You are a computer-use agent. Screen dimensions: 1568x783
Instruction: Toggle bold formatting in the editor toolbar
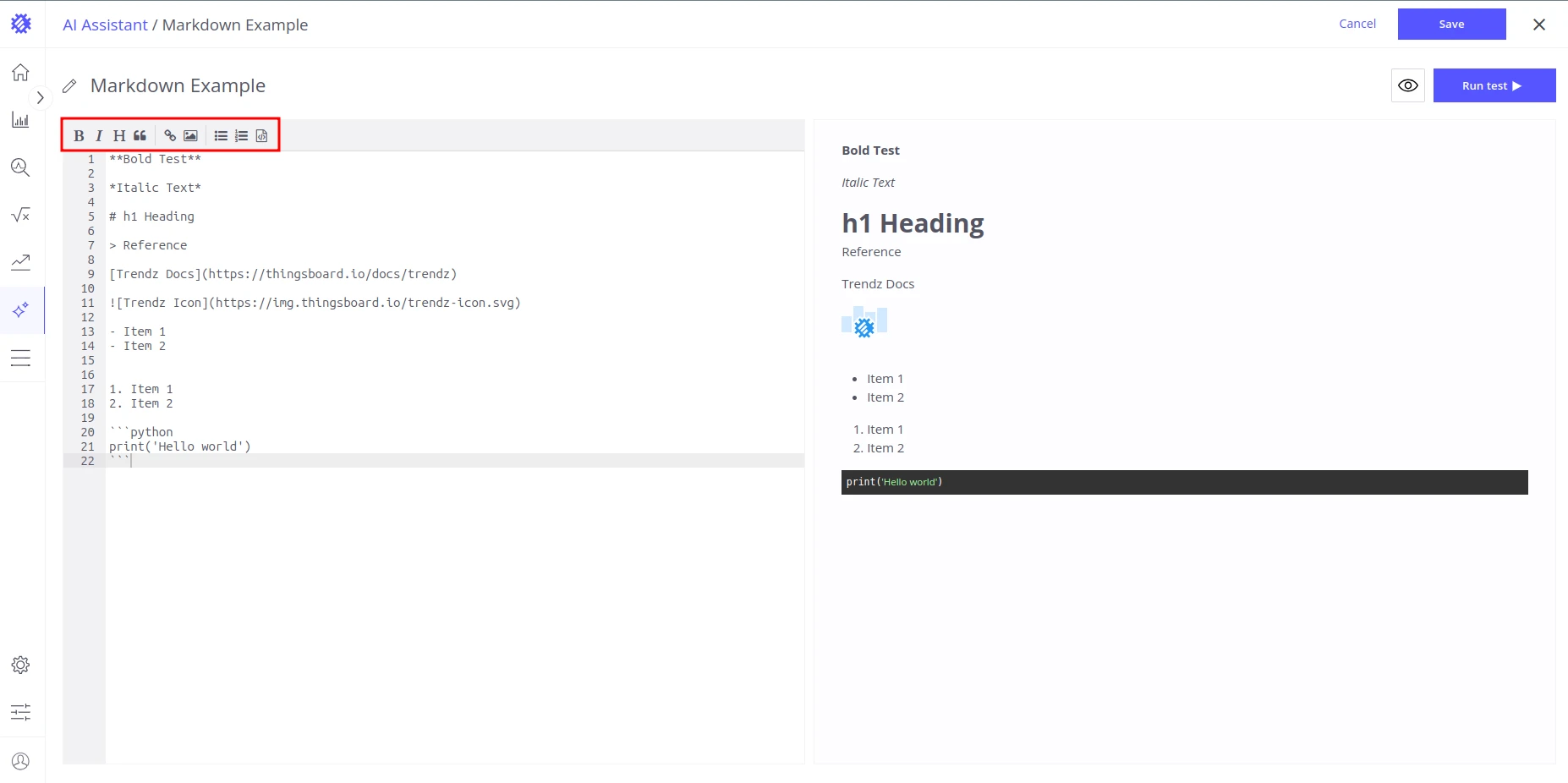(79, 135)
